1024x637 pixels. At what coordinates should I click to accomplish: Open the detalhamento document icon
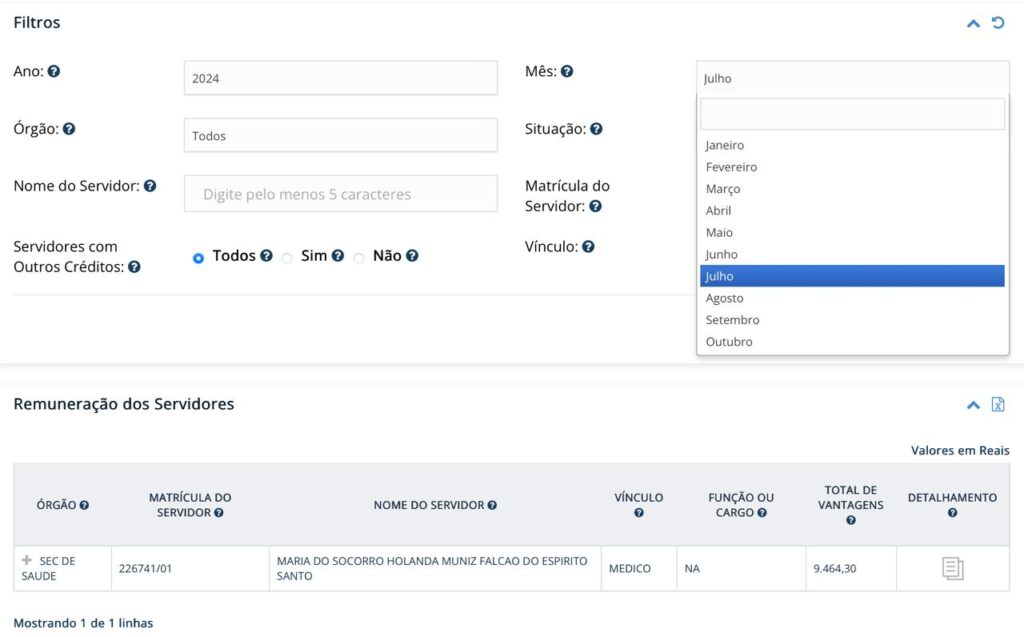pos(952,569)
